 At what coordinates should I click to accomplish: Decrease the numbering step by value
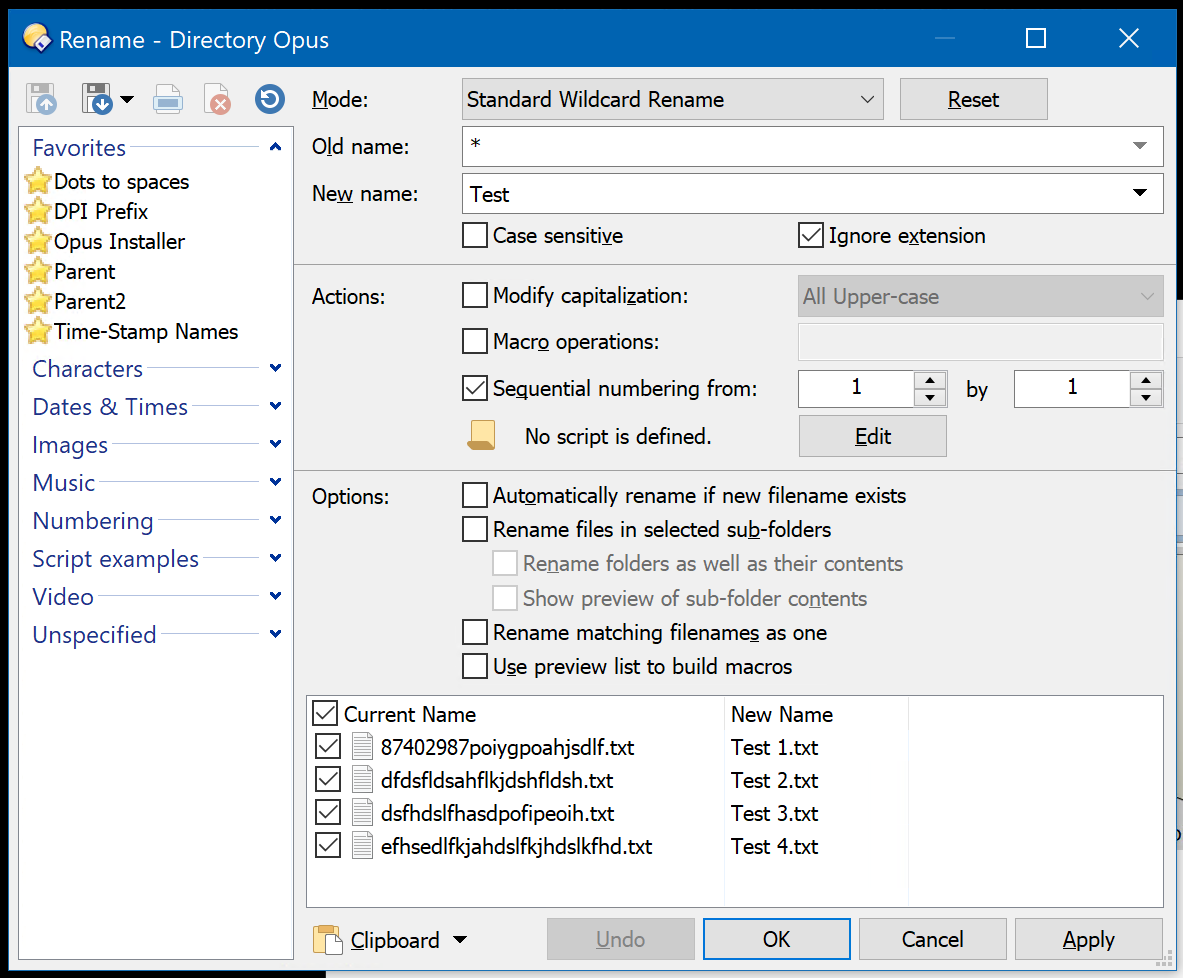(x=1146, y=398)
